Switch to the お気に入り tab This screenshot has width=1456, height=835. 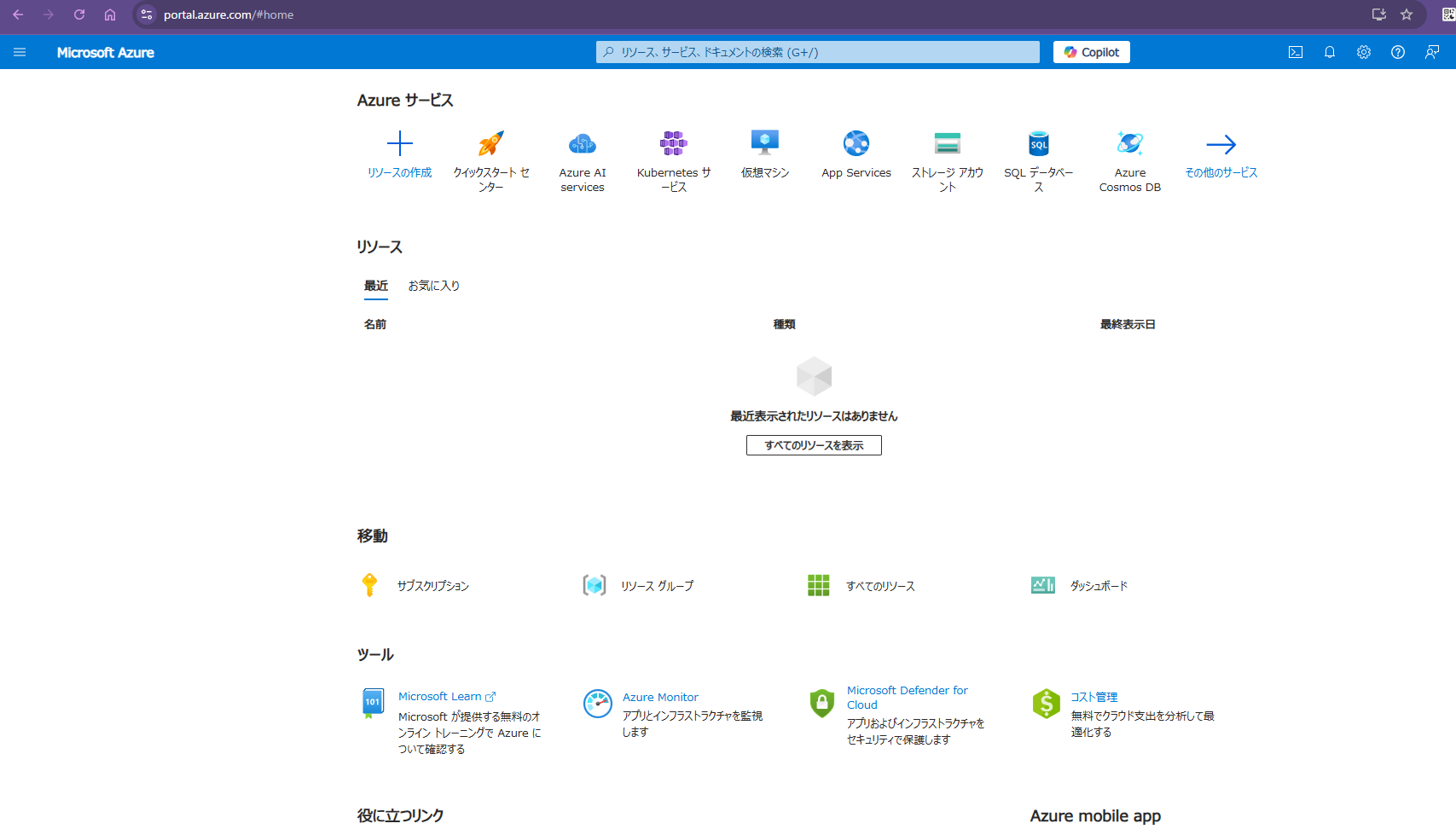pos(434,286)
